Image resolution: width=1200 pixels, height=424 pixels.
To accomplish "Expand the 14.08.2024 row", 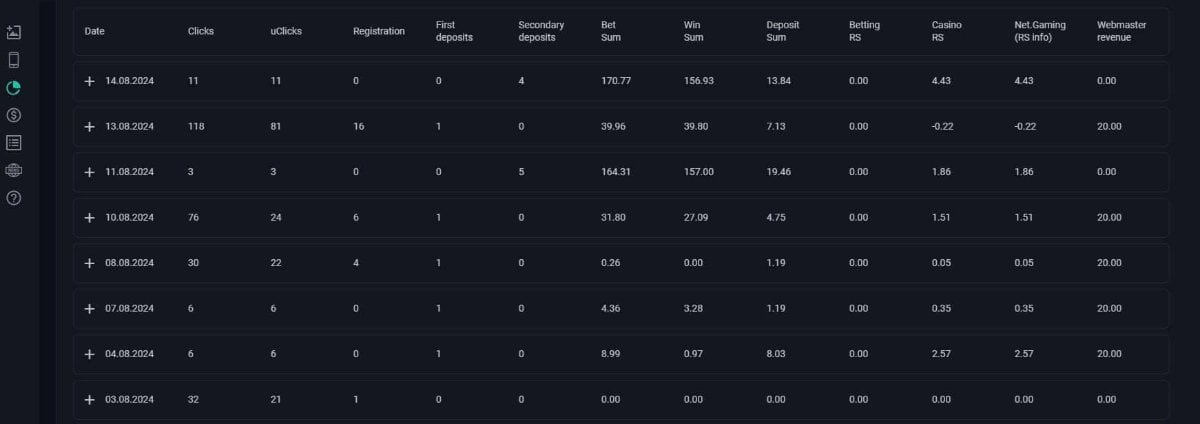I will 90,81.
